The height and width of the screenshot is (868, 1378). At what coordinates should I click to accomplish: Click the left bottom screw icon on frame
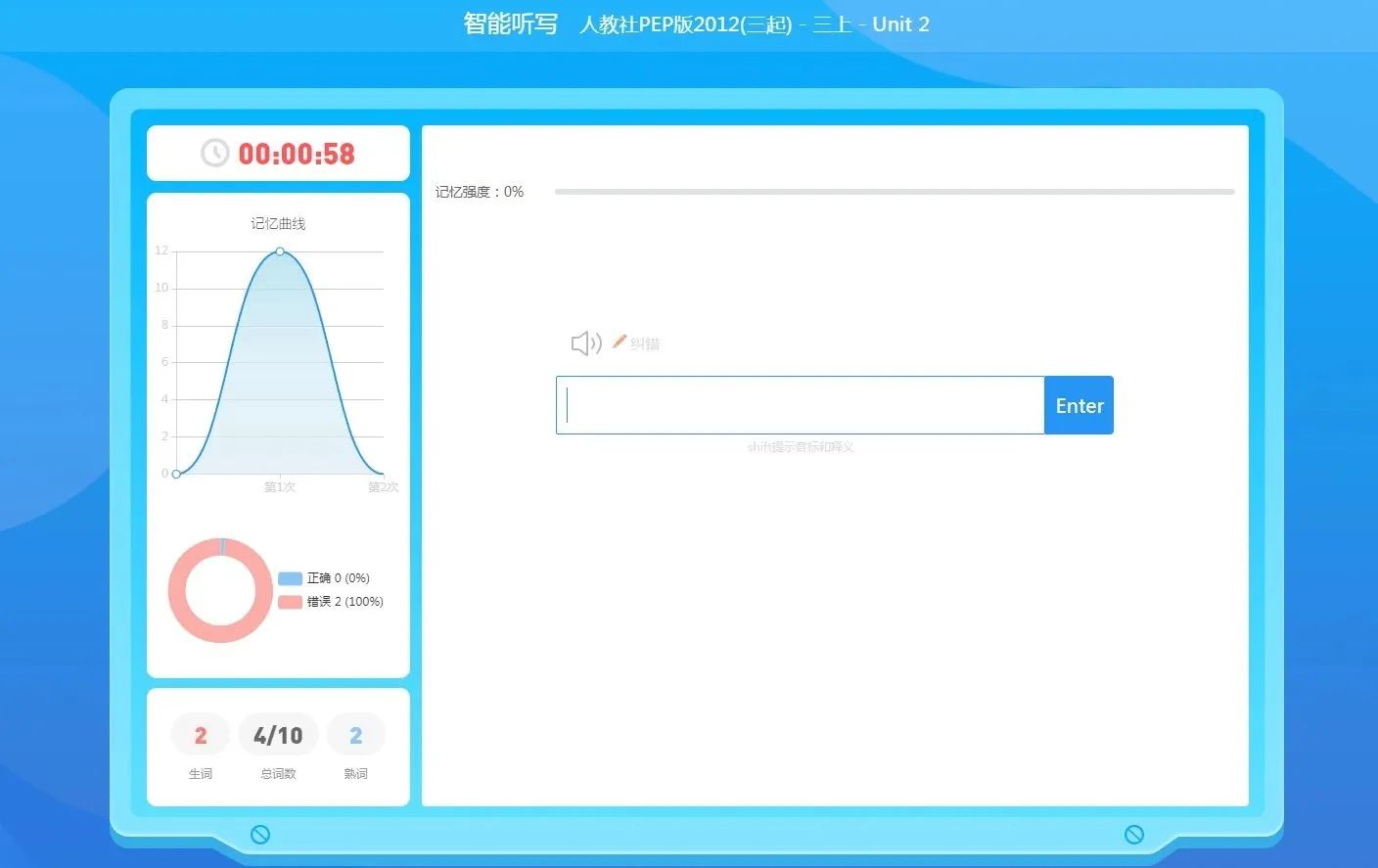pyautogui.click(x=260, y=835)
